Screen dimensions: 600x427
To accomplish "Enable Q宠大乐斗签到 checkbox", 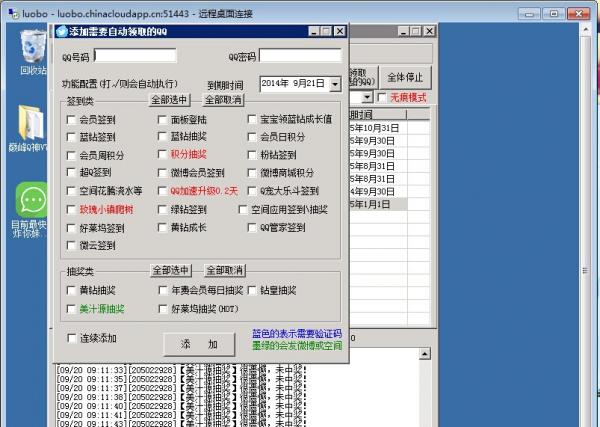I will point(252,191).
